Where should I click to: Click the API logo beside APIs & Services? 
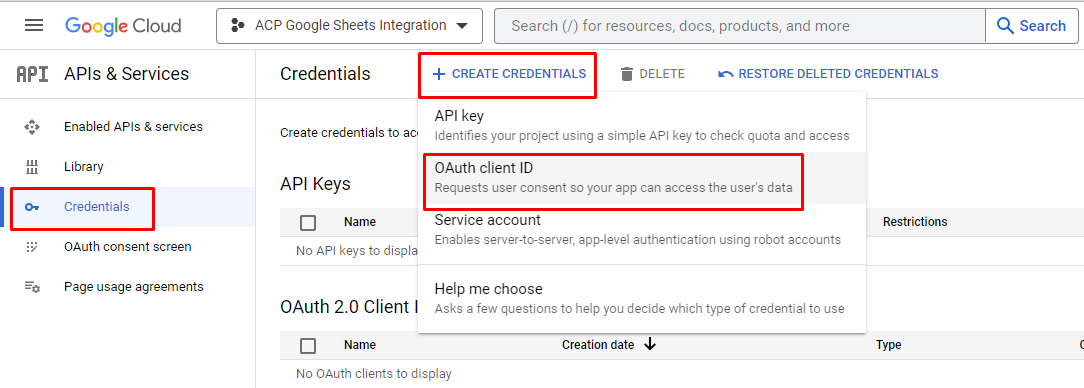coord(32,74)
